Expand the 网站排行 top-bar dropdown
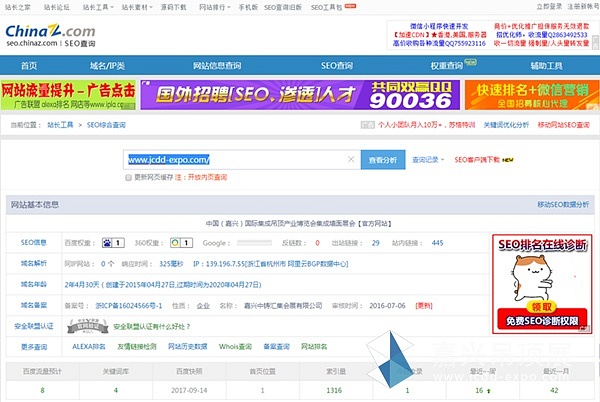600x402 pixels. (x=214, y=7)
